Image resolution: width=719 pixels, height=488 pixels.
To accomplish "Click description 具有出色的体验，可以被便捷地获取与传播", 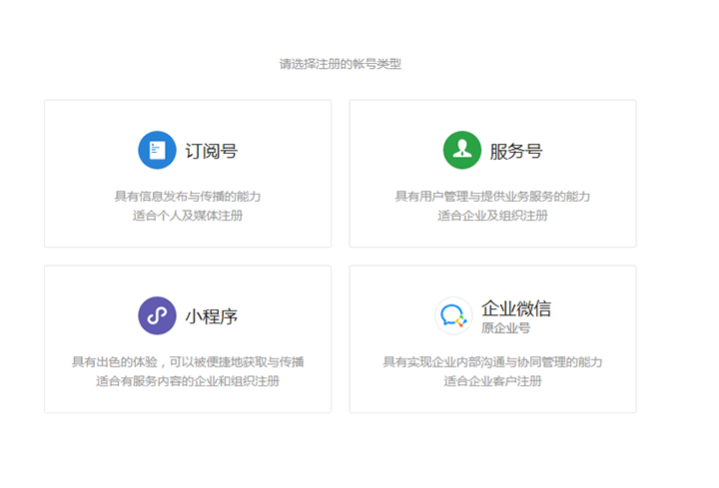I will click(x=188, y=362).
